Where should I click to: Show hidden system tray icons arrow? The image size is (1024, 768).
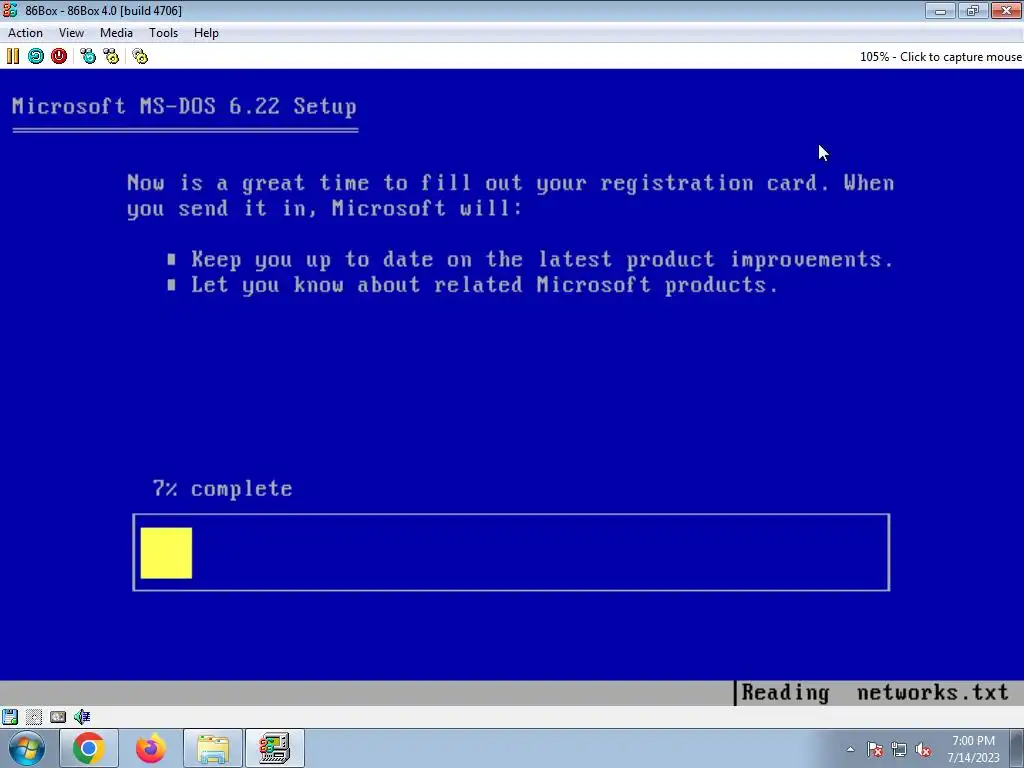[x=850, y=749]
